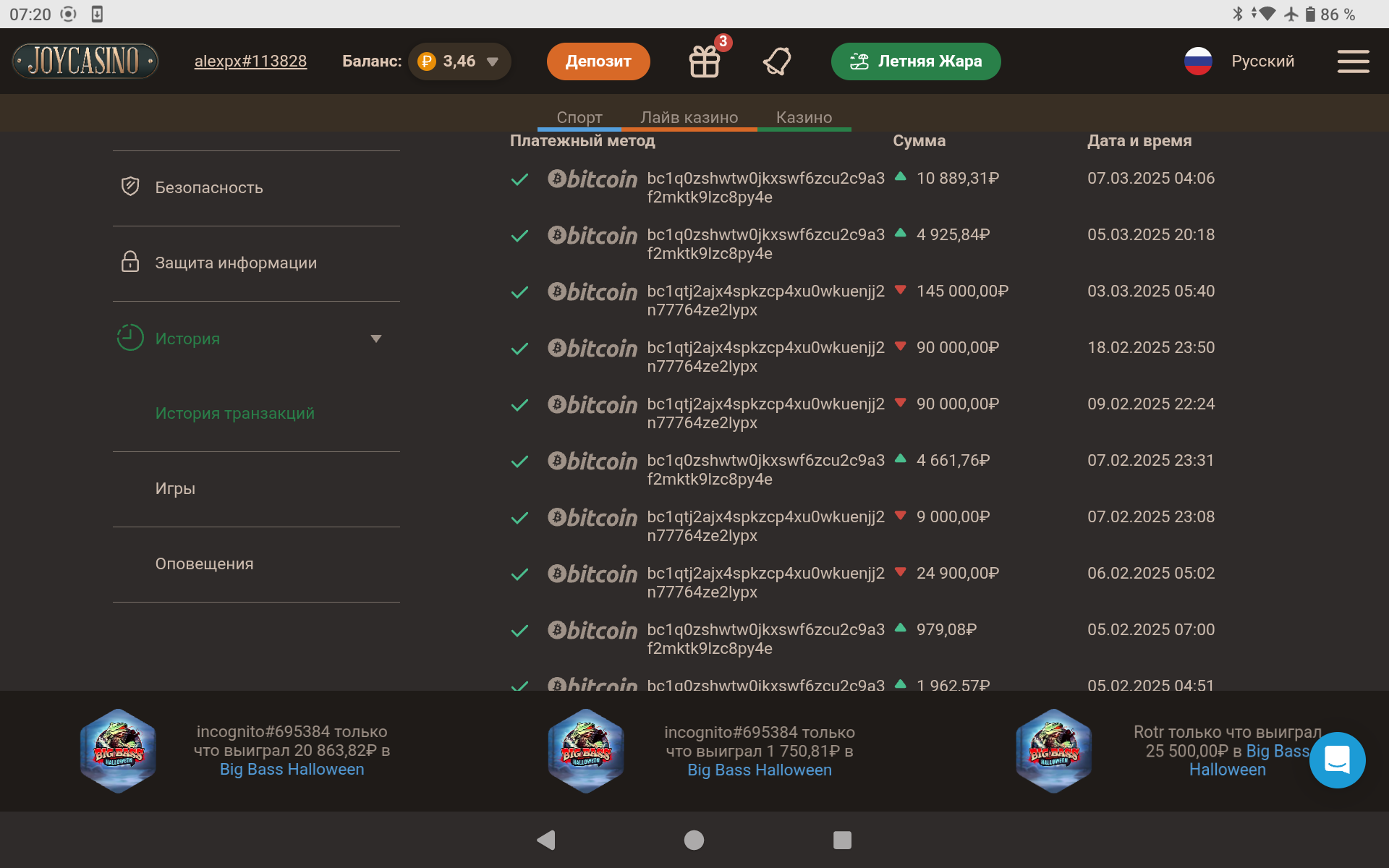Open the hamburger menu

[1353, 61]
